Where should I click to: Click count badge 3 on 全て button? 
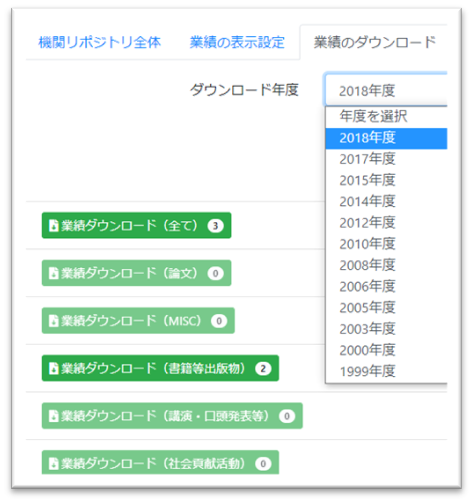tap(215, 226)
